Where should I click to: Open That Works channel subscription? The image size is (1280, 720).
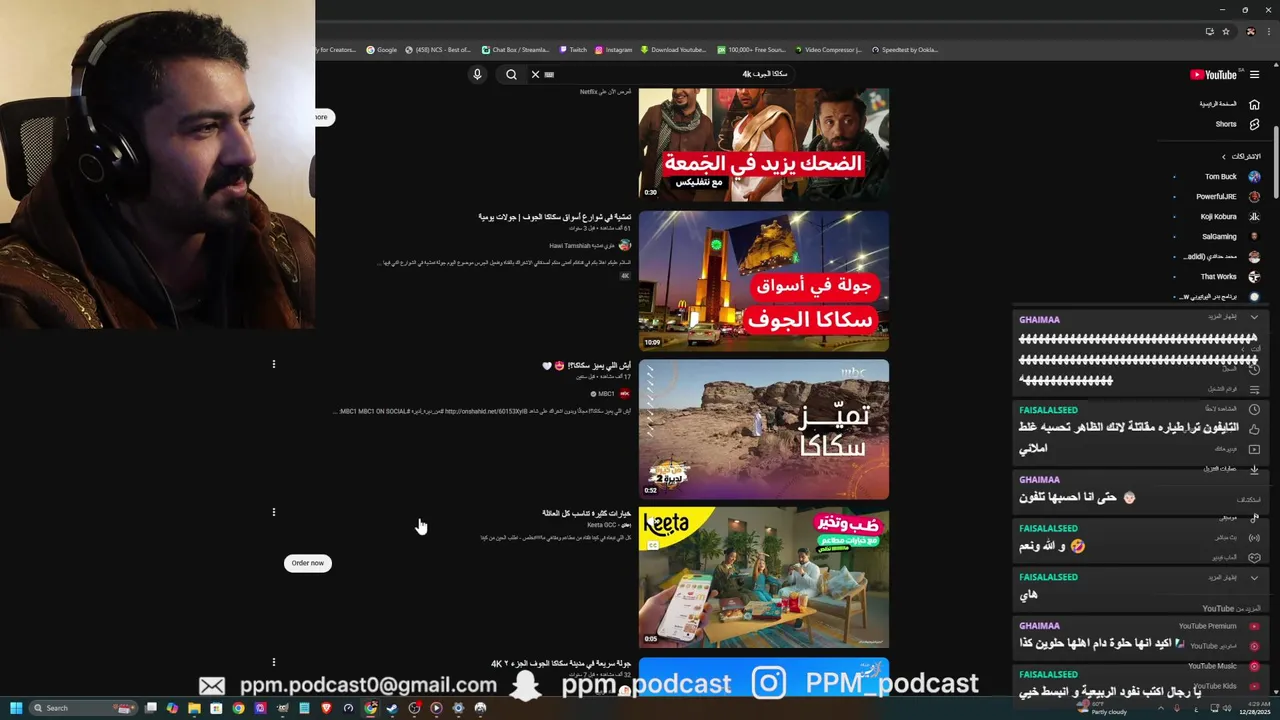click(1219, 277)
